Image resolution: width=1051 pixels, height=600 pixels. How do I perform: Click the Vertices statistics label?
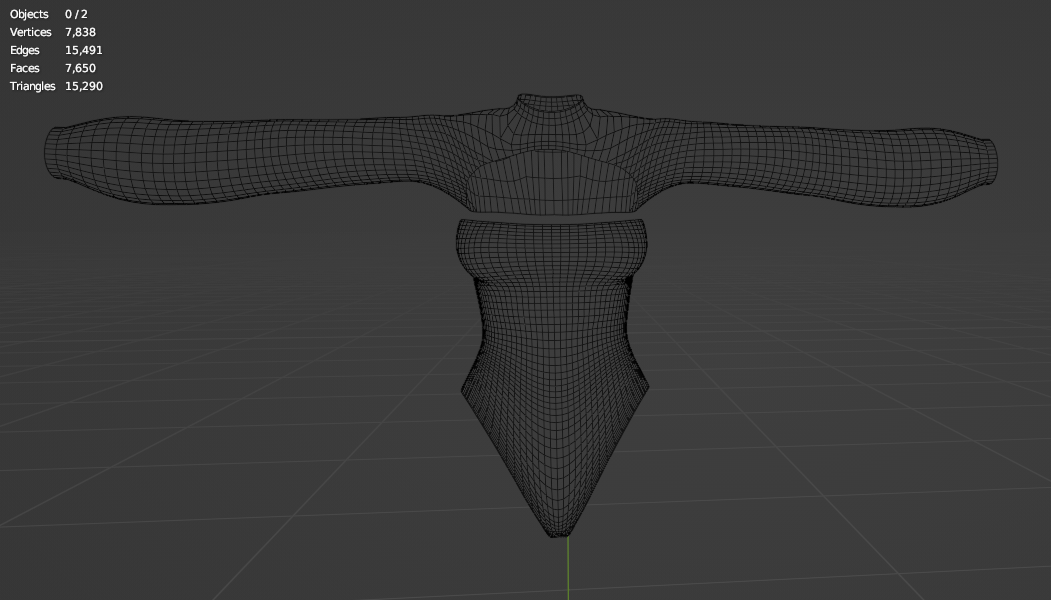tap(31, 32)
